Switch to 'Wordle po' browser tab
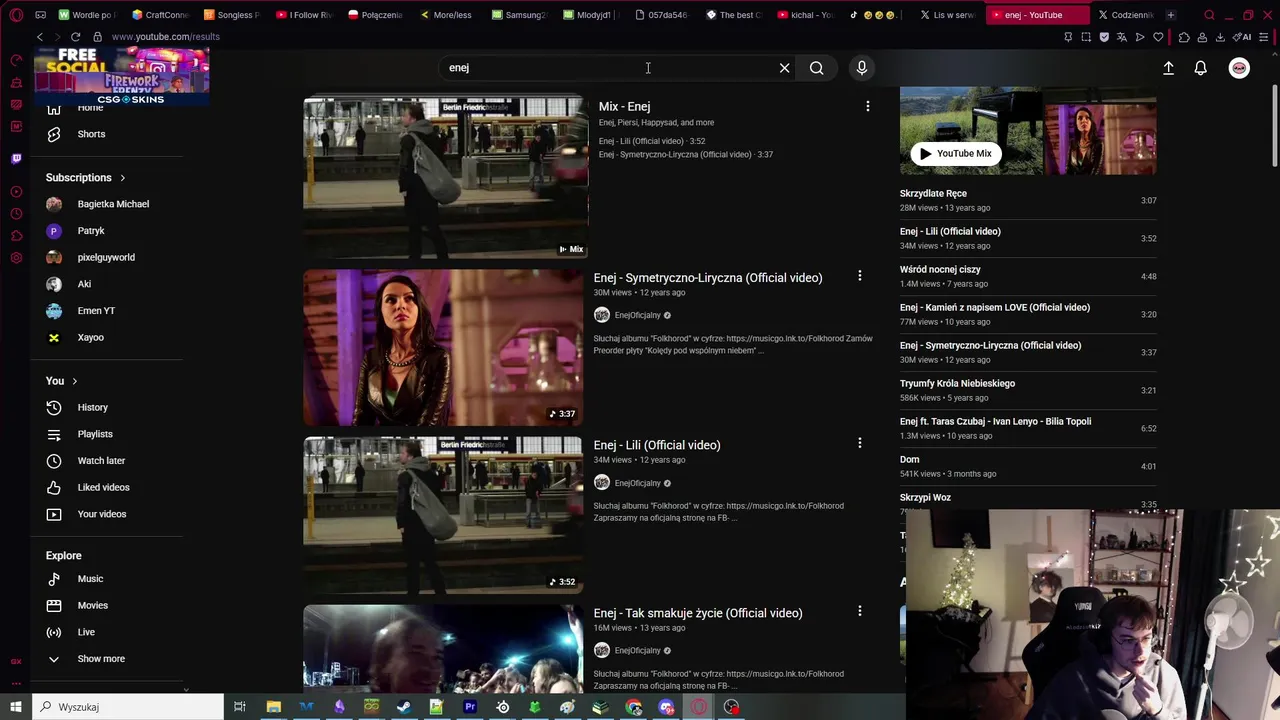1280x720 pixels. pos(89,15)
